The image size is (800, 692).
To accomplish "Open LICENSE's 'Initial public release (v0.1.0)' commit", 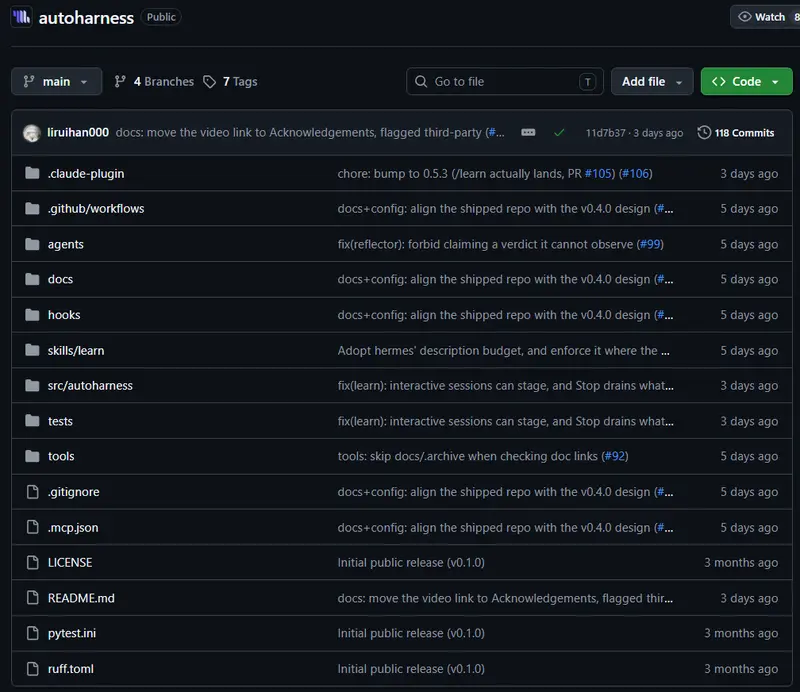I will [411, 562].
